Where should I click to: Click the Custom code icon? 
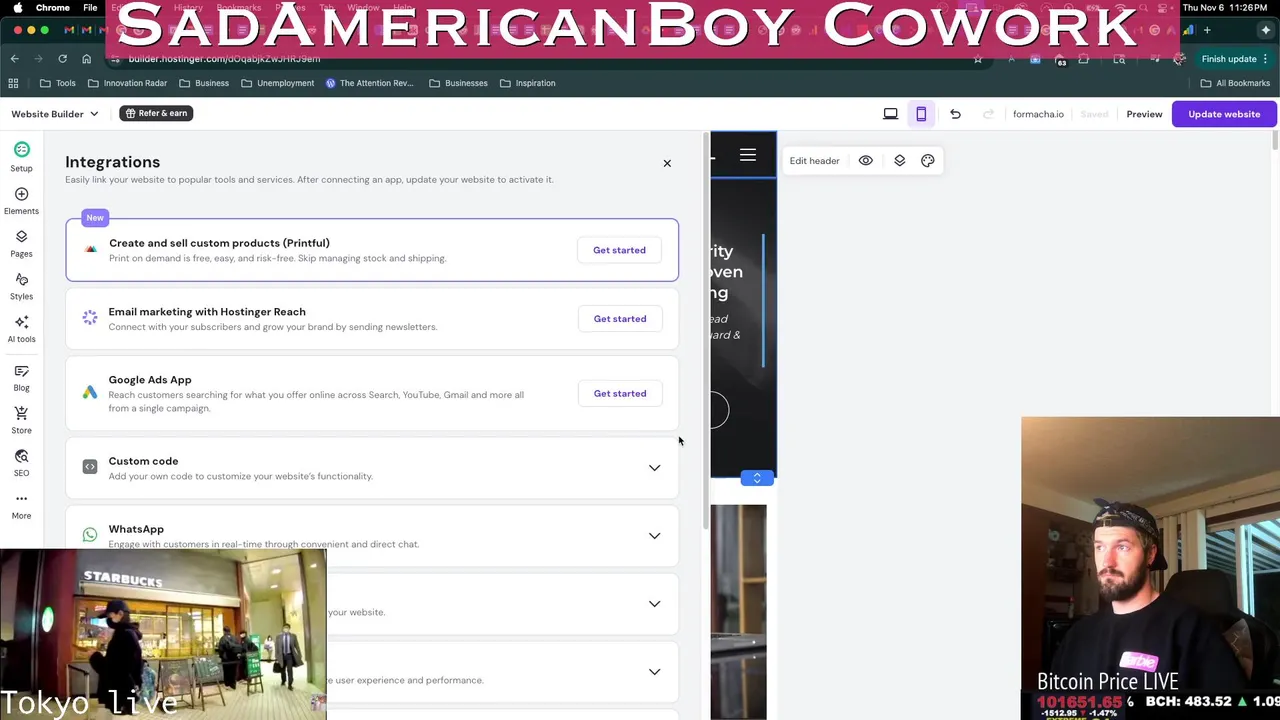point(90,467)
